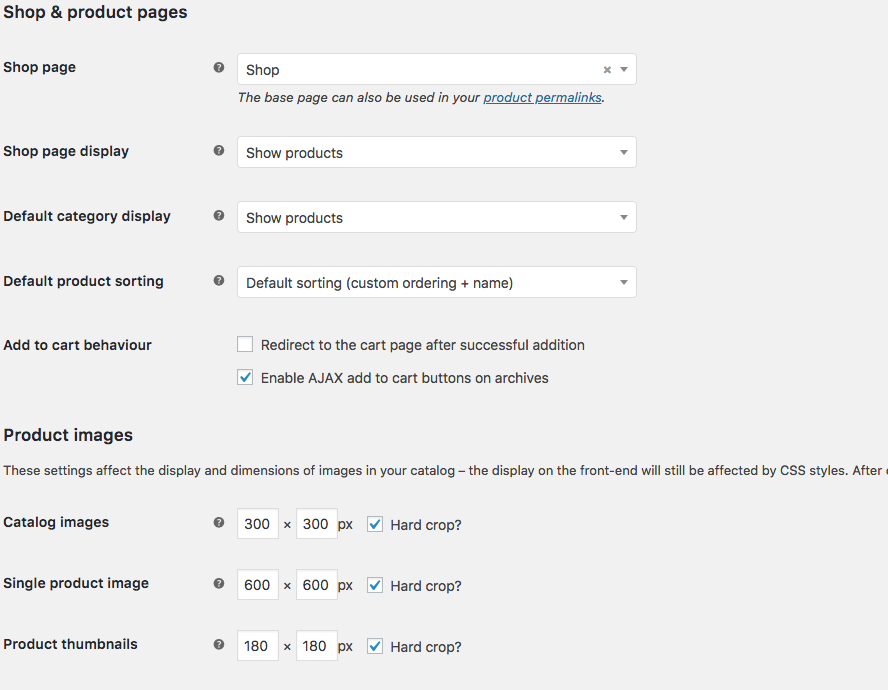Viewport: 888px width, 690px height.
Task: Click the 'Single product image' label
Action: (x=76, y=583)
